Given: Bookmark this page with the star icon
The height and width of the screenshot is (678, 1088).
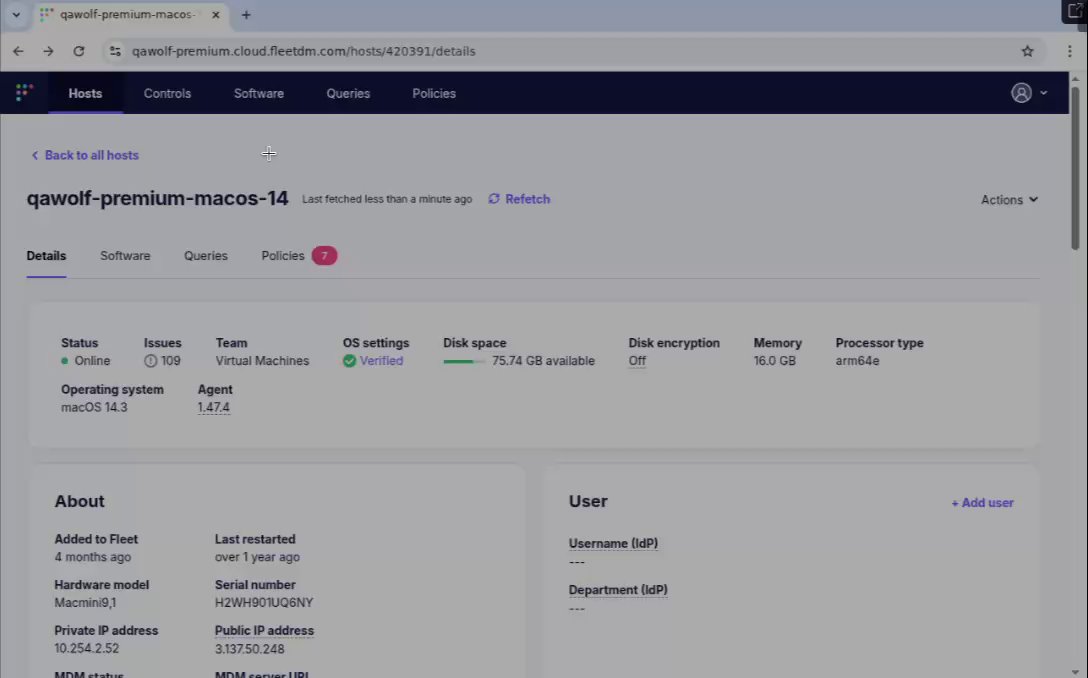Looking at the screenshot, I should pos(1027,51).
